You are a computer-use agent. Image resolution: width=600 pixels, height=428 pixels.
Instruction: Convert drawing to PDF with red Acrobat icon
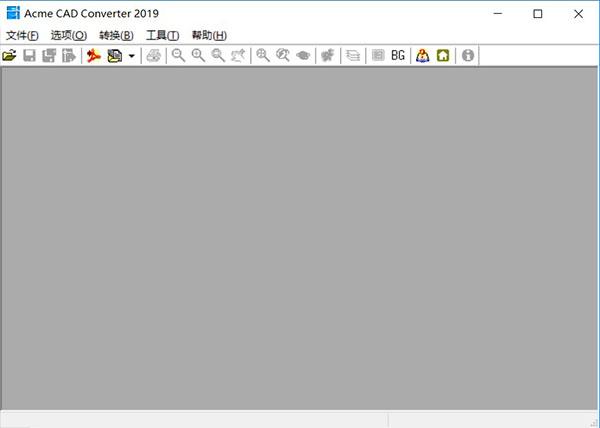click(94, 55)
